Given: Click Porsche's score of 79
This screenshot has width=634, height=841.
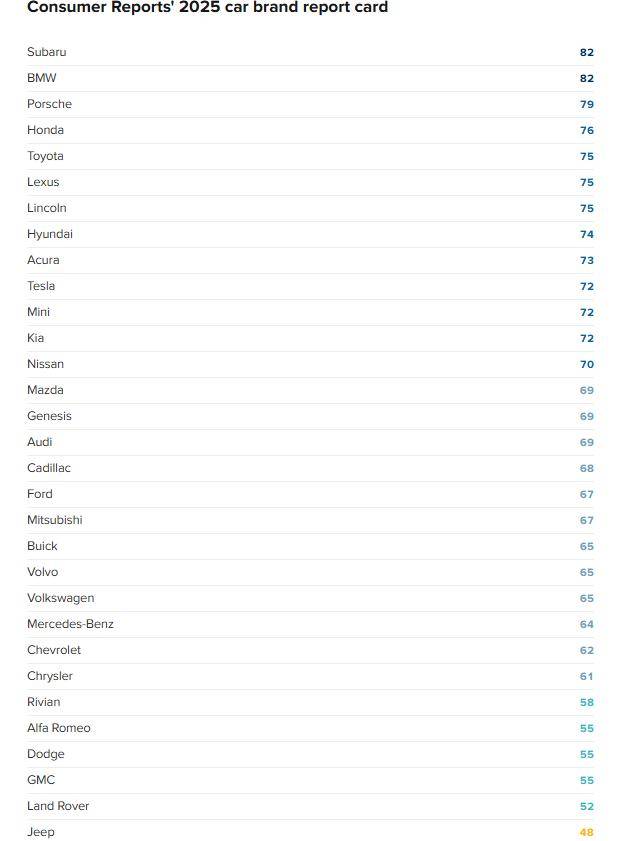Looking at the screenshot, I should coord(586,104).
